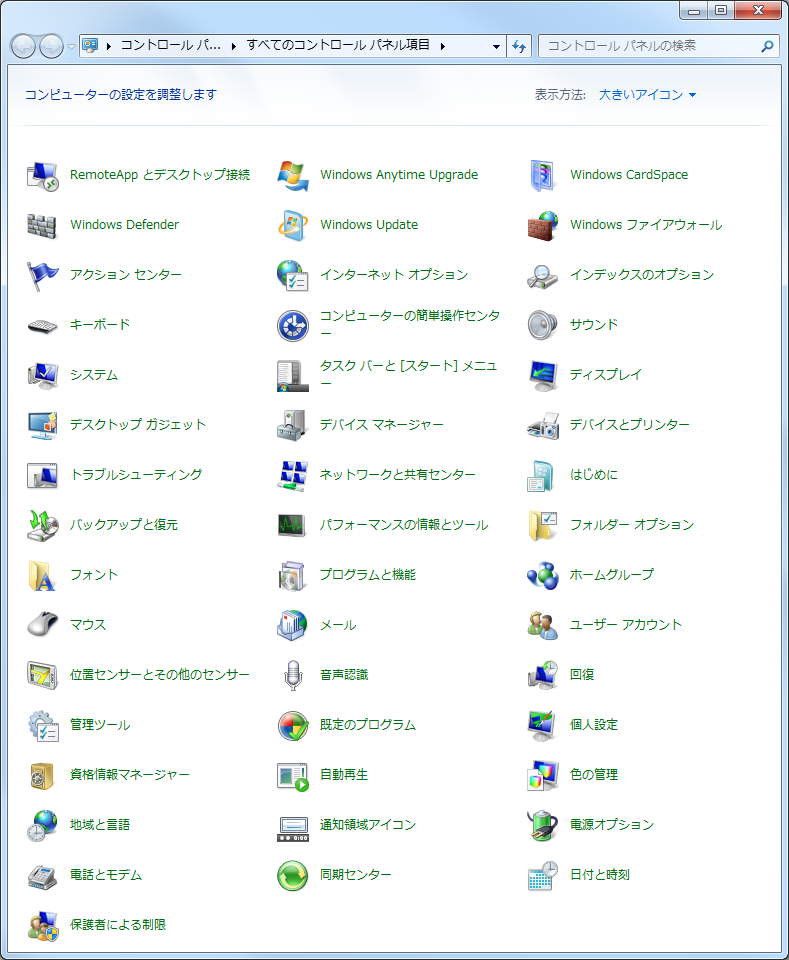Click the Windows ファイアウォール brick wall icon
Screen dimensions: 789x960
click(542, 225)
